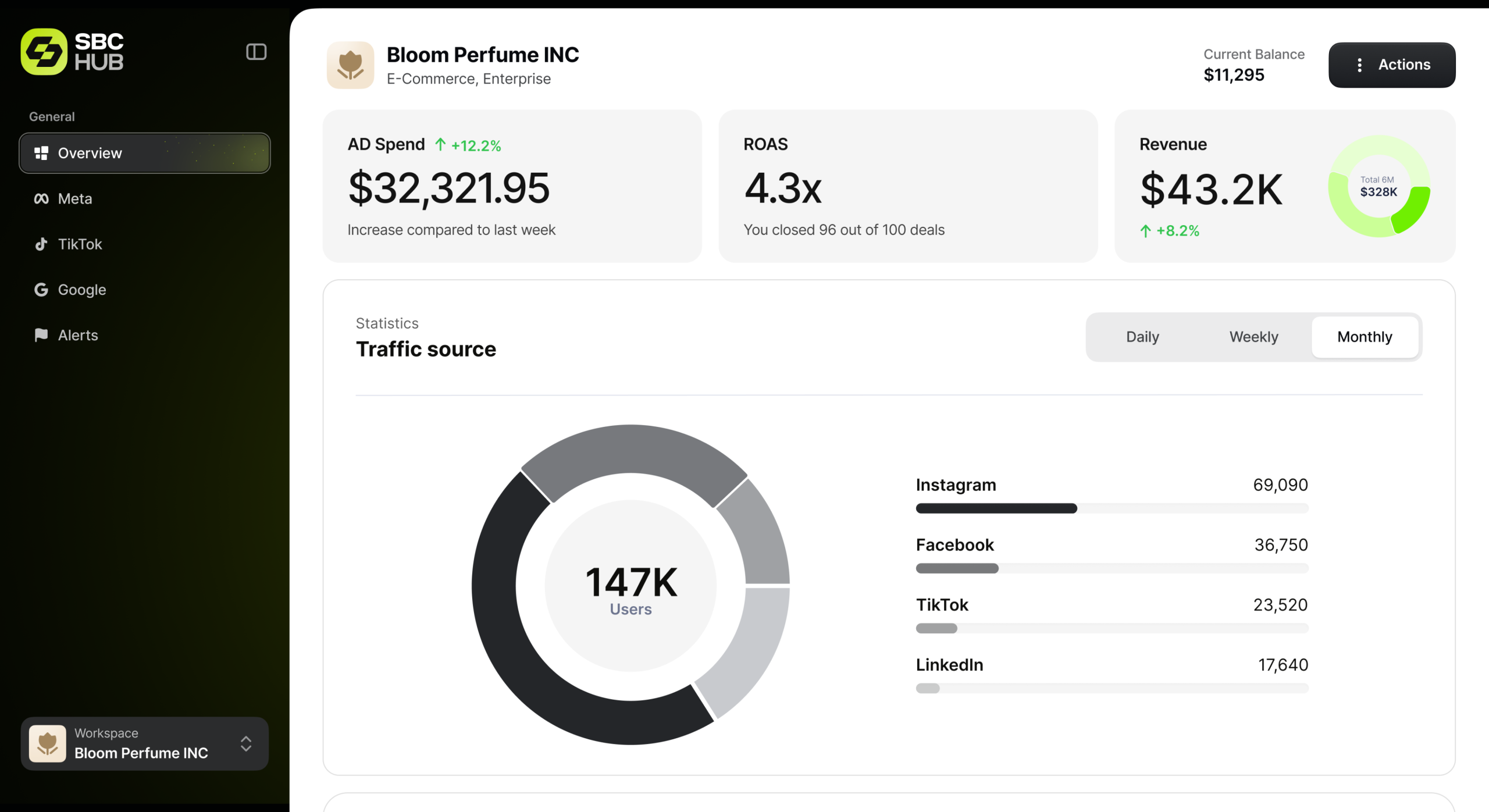Switch statistics to Weekly
The height and width of the screenshot is (812, 1489).
click(1253, 337)
